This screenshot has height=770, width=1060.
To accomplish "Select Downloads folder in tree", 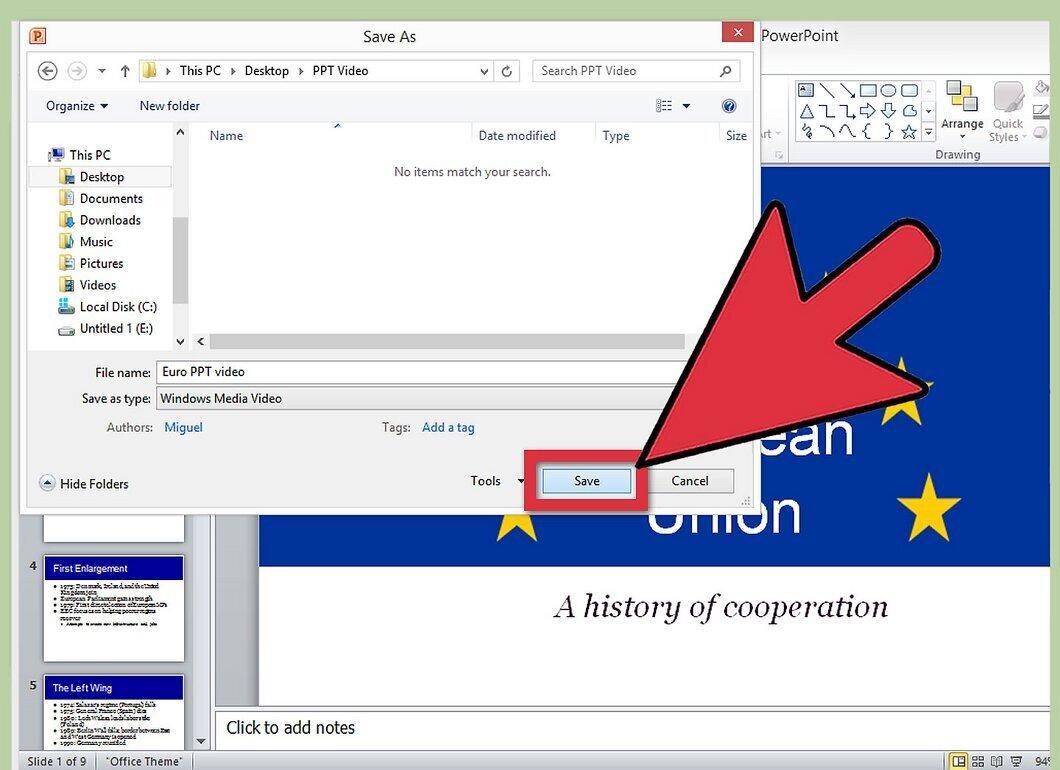I will (x=100, y=220).
